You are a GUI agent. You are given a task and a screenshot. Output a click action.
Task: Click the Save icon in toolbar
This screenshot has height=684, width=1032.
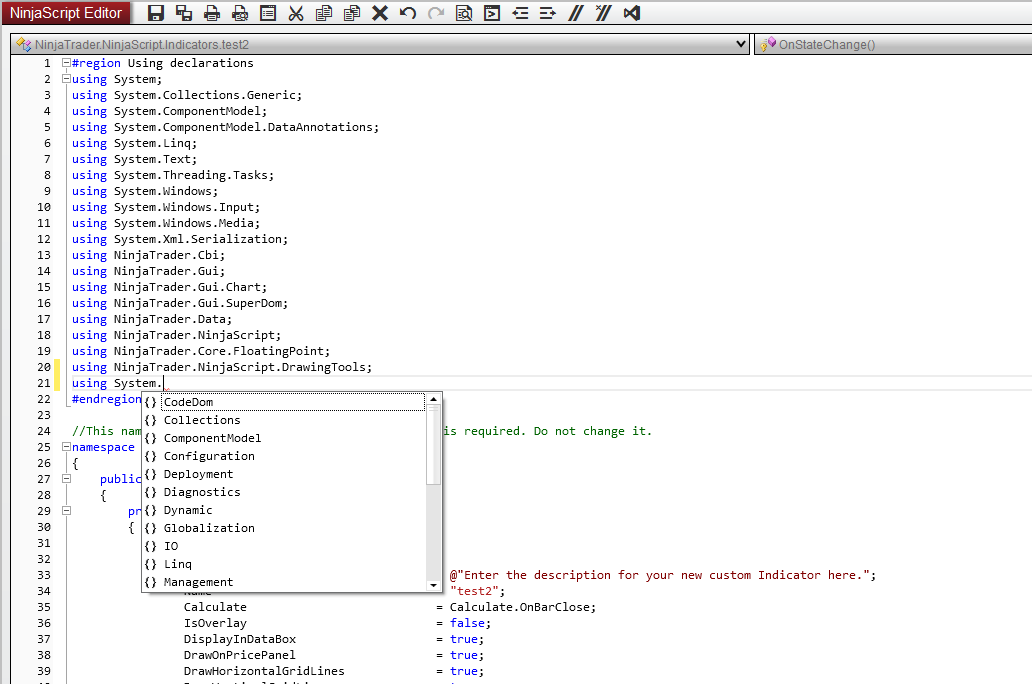coord(155,13)
